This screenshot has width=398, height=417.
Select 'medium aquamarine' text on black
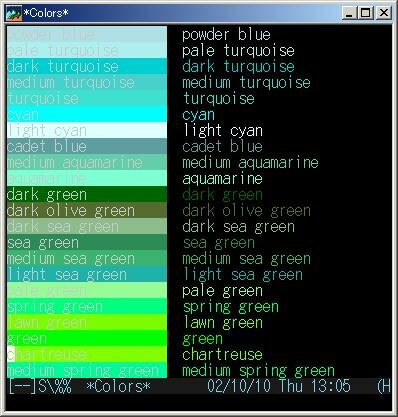250,163
